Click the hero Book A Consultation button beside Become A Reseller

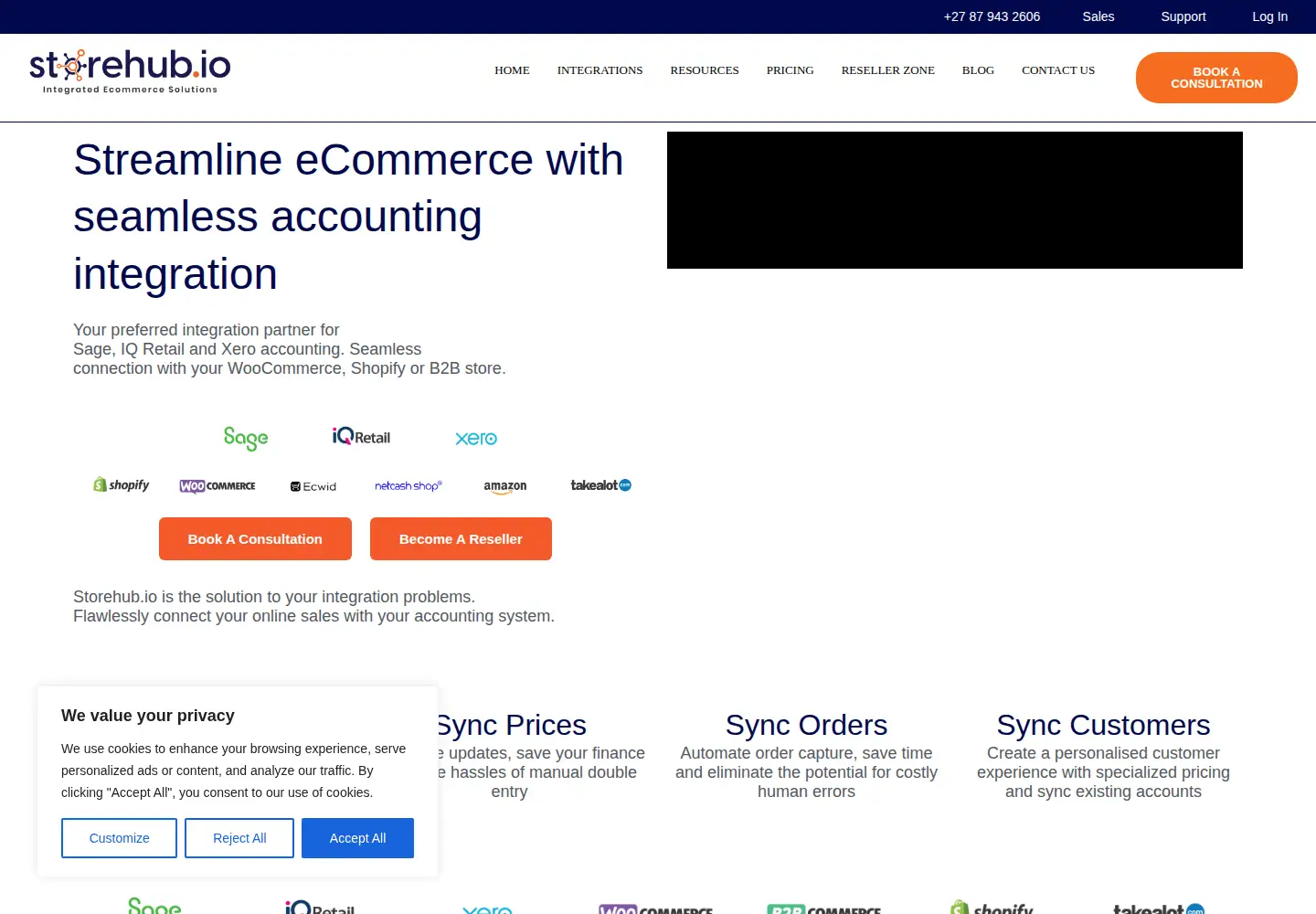[x=255, y=539]
